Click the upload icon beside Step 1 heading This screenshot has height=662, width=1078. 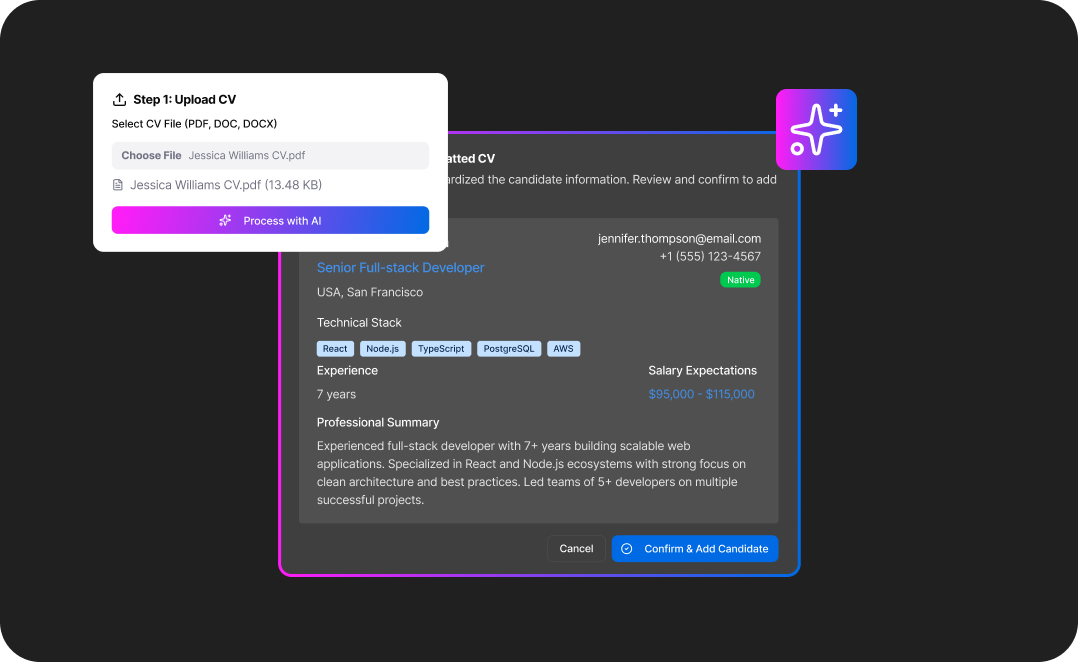120,100
